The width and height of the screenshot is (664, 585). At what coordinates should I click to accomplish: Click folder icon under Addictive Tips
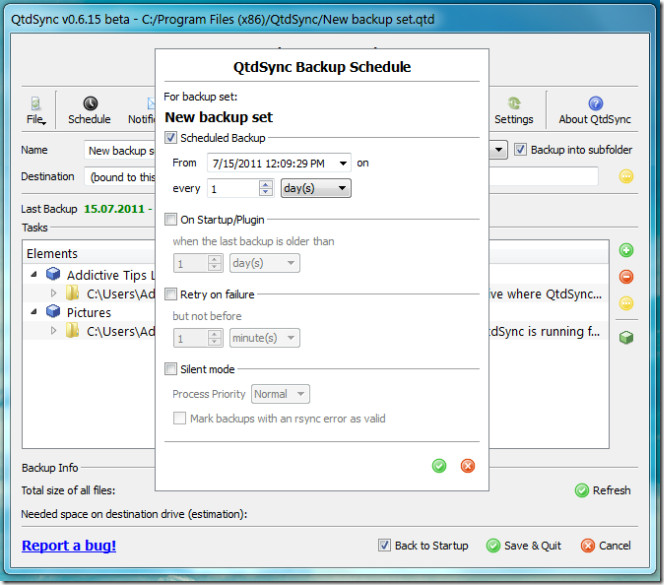[x=72, y=293]
